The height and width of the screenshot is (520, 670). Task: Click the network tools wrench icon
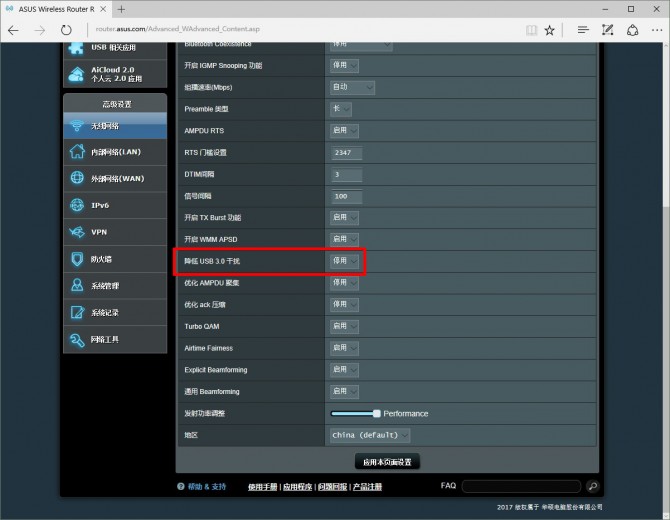coord(77,340)
